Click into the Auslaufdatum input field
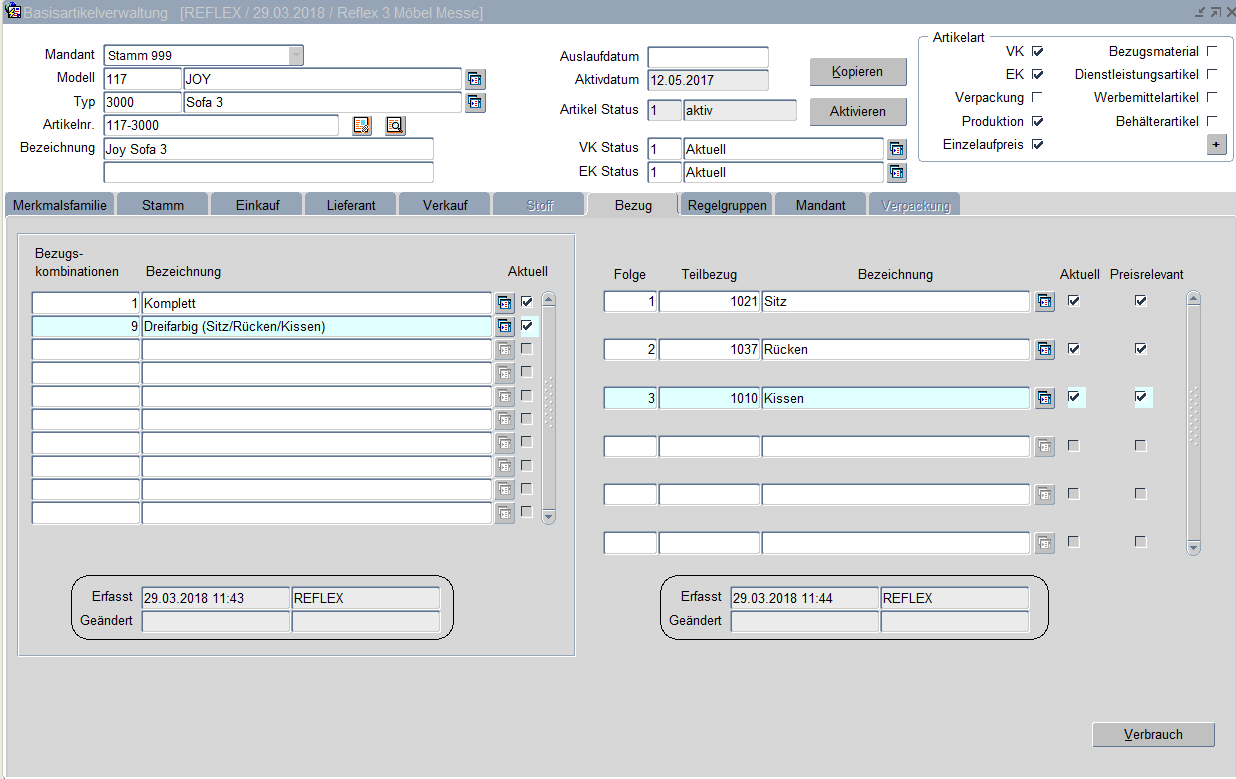Screen dimensions: 1236x779 tap(708, 57)
